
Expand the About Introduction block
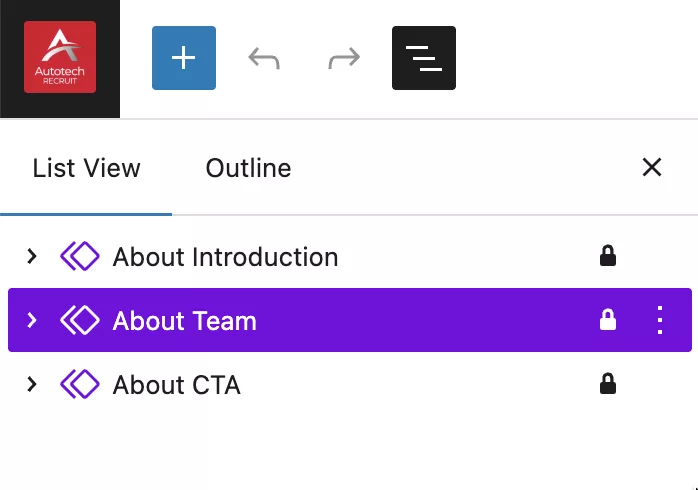point(32,257)
